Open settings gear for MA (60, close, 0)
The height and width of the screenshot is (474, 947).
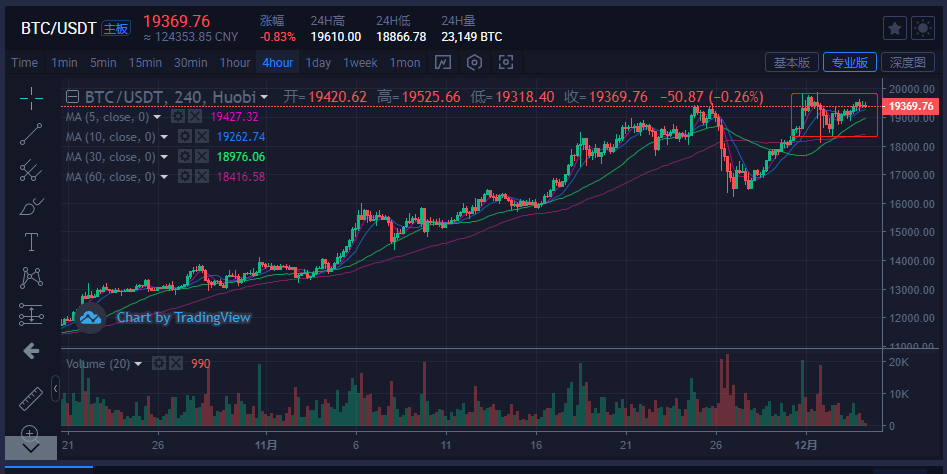click(x=185, y=176)
